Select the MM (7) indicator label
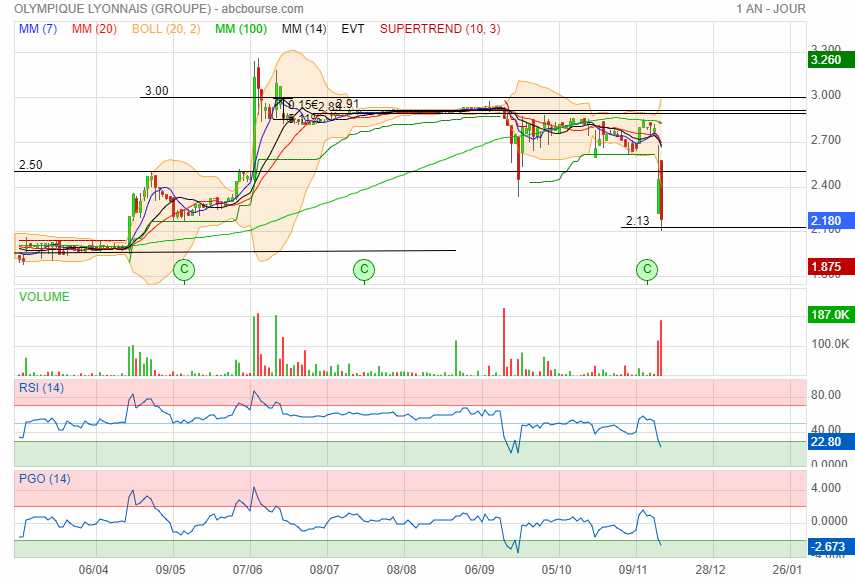The height and width of the screenshot is (580, 855). (38, 29)
